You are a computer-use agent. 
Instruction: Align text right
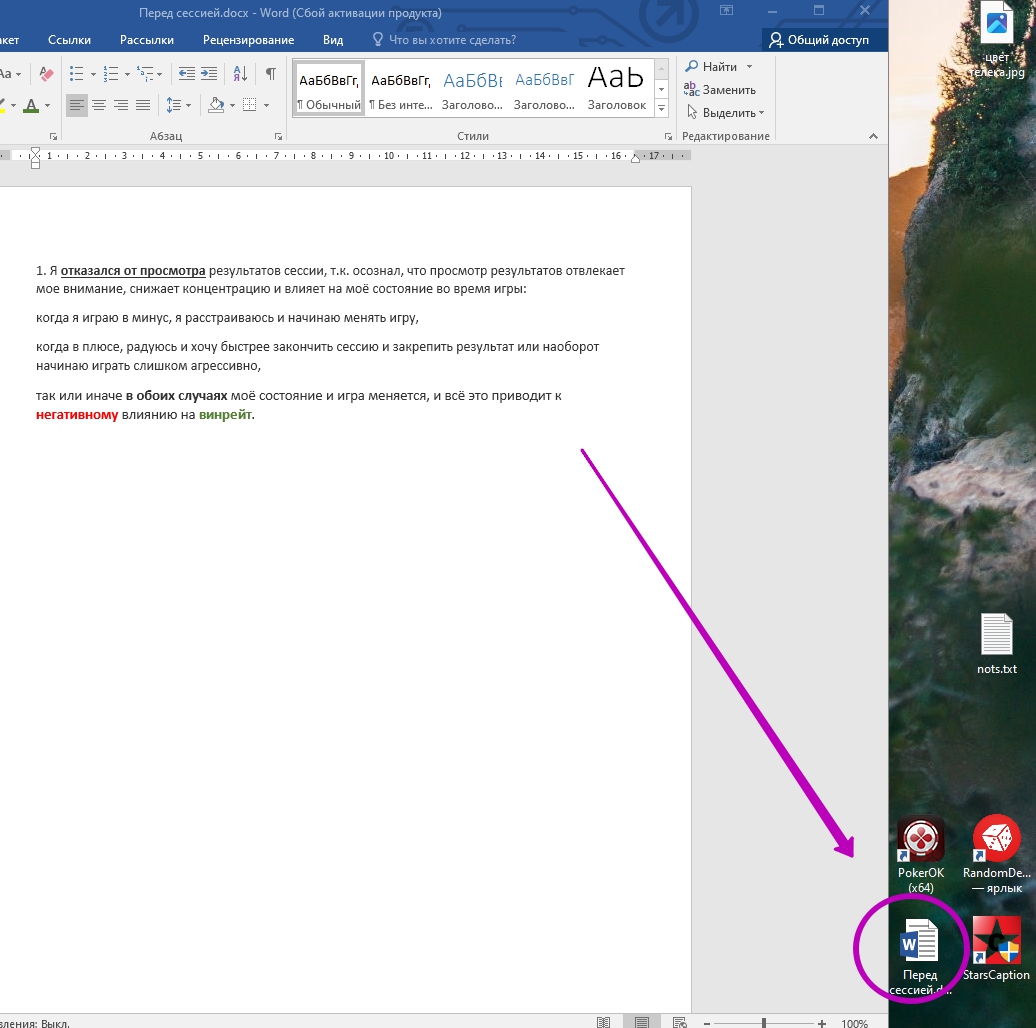(121, 105)
